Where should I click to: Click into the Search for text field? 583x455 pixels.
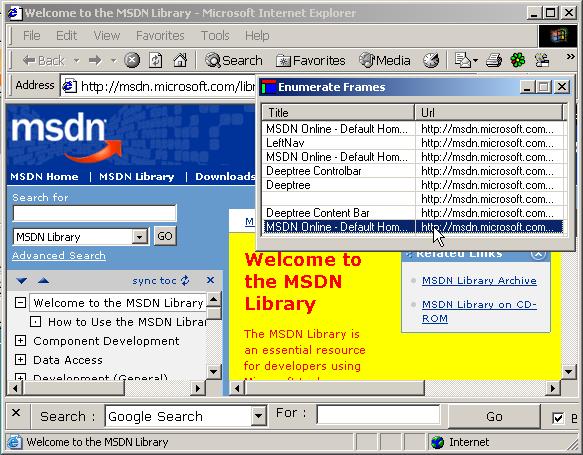coord(94,213)
